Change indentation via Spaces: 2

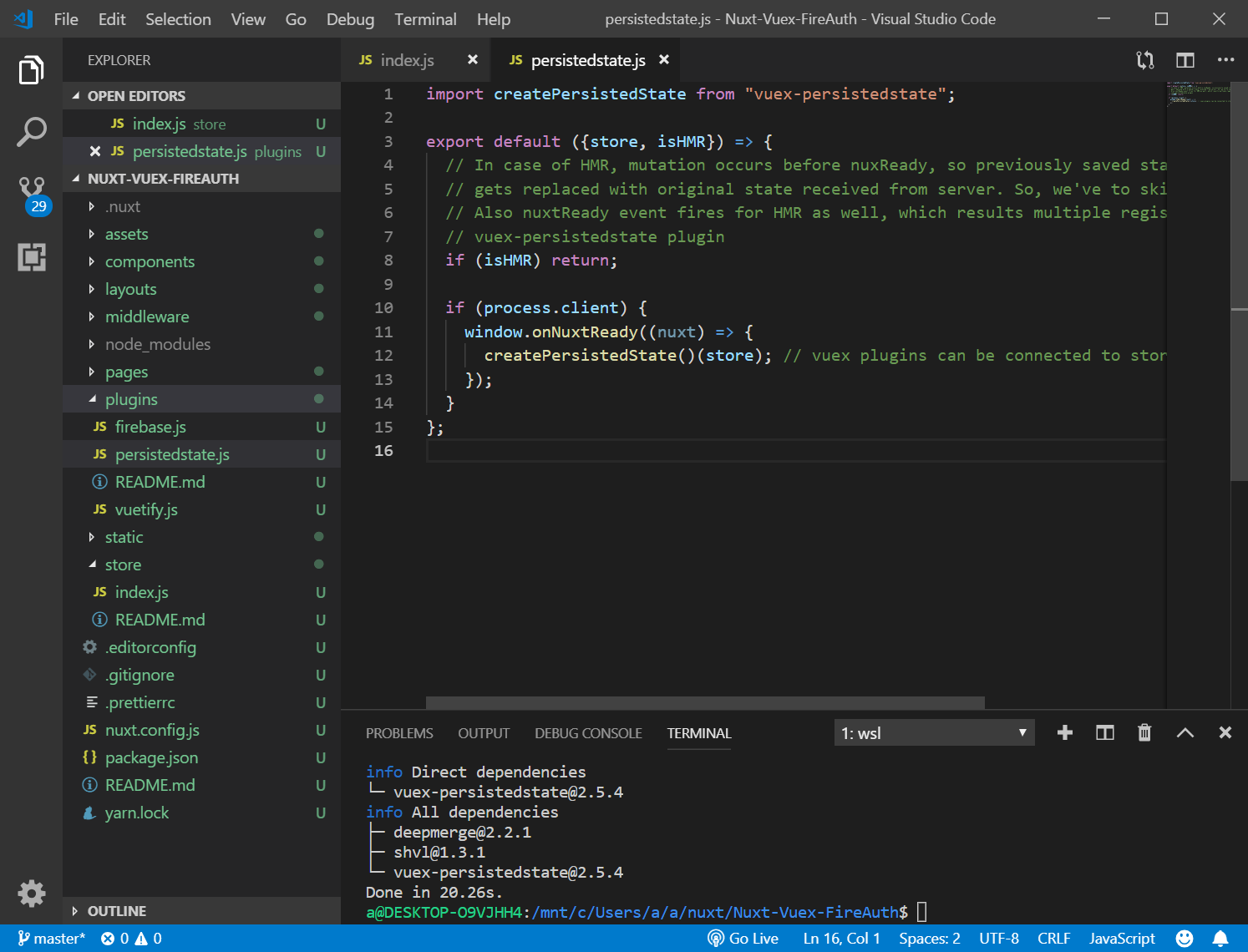coord(929,939)
